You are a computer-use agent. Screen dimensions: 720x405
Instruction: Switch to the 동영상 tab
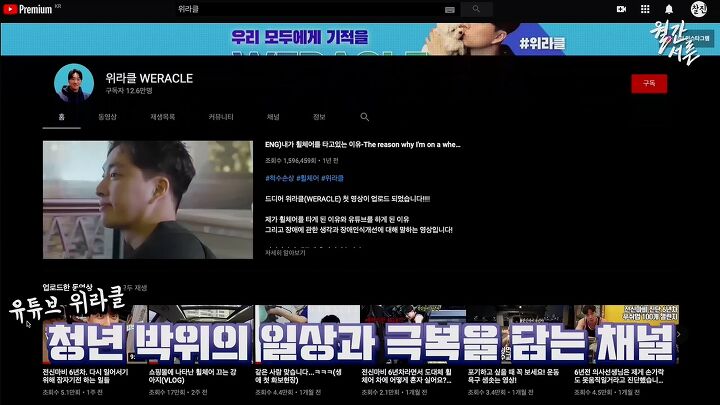click(107, 117)
